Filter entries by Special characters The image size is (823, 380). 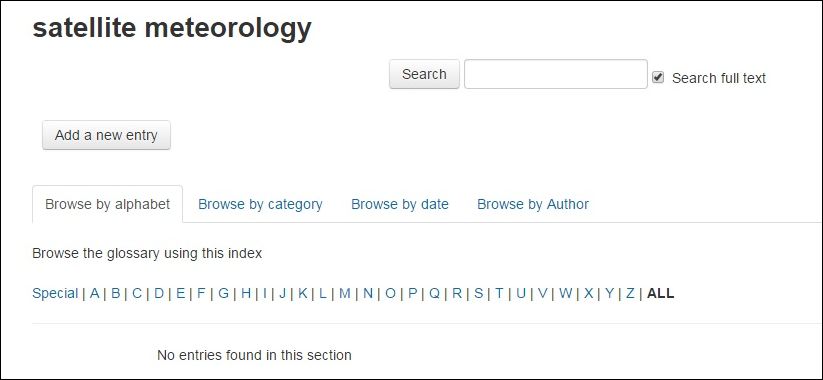click(55, 293)
